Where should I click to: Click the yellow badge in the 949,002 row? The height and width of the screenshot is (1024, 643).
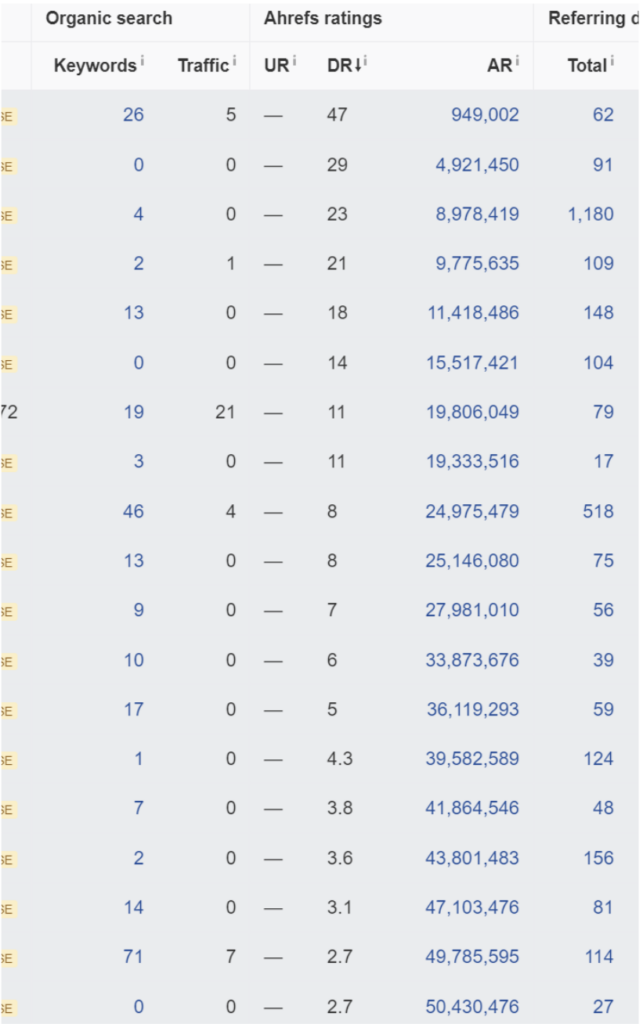pos(7,115)
